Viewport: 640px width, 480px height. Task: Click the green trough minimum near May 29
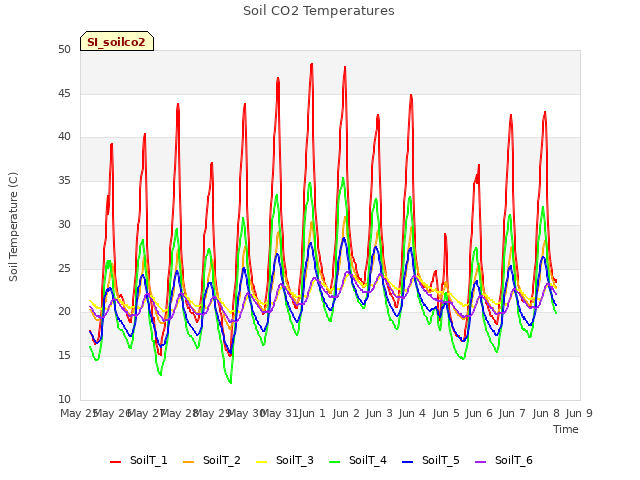point(231,382)
